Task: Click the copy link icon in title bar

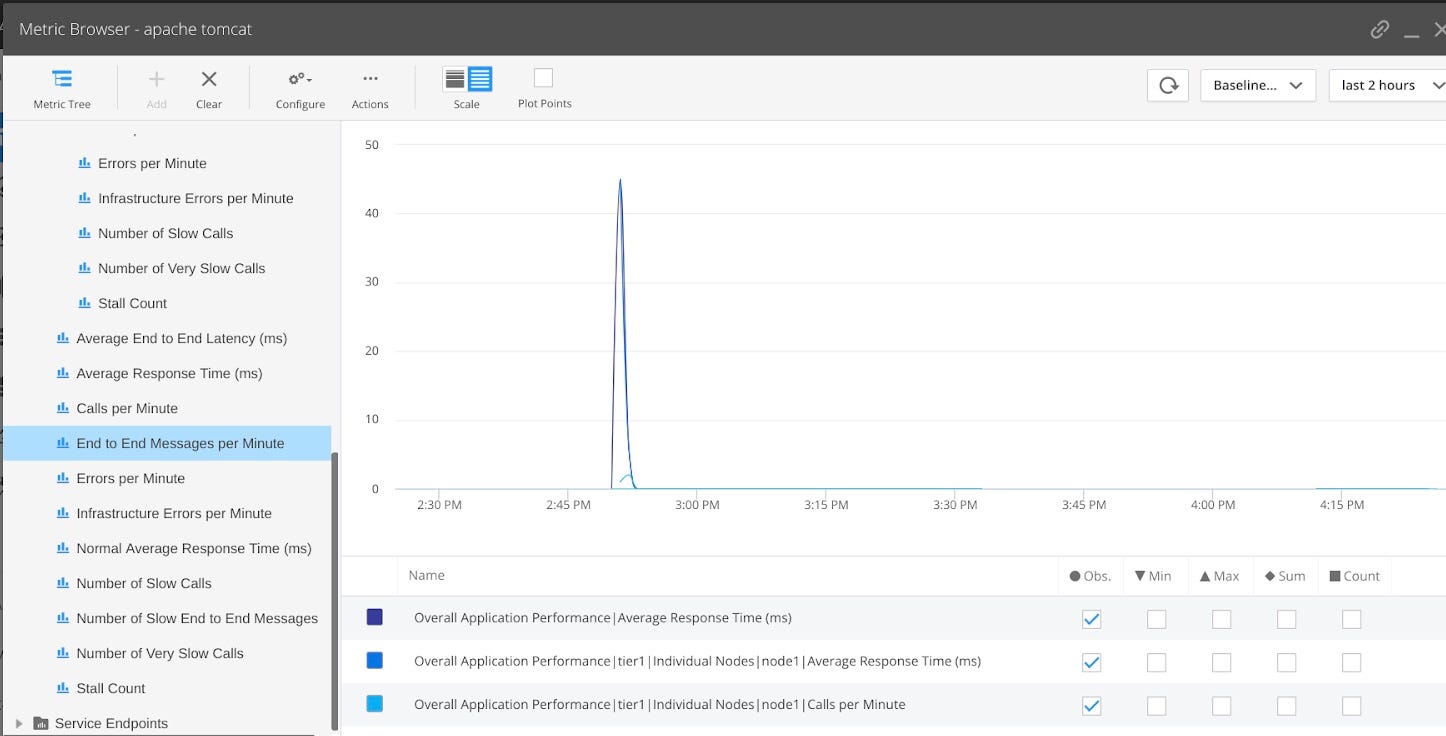Action: (x=1380, y=29)
